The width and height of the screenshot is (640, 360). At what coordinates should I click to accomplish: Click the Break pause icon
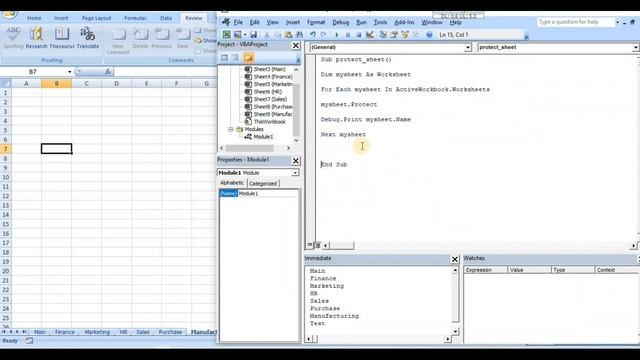pos(348,35)
